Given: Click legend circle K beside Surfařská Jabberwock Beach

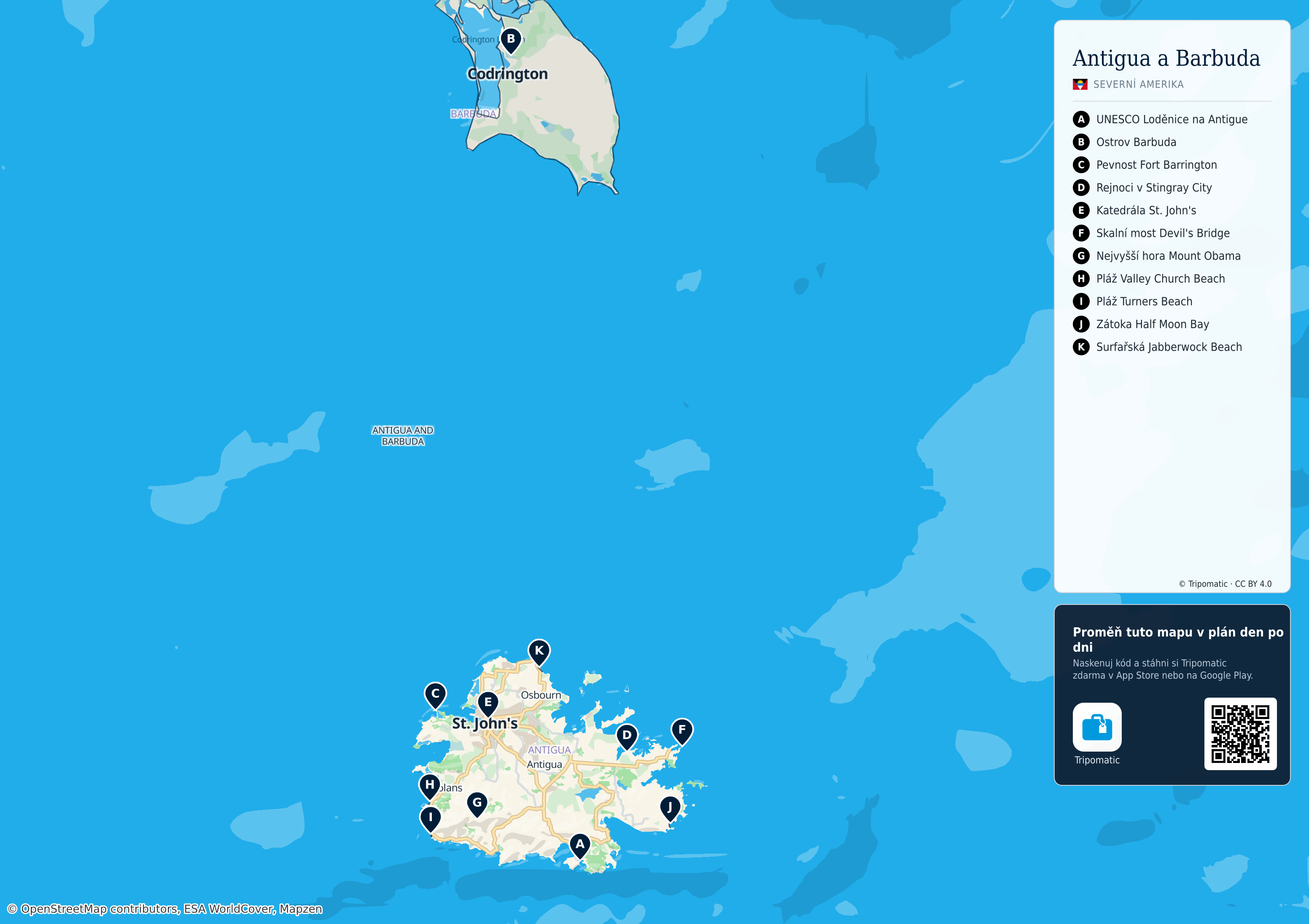Looking at the screenshot, I should coord(1081,346).
